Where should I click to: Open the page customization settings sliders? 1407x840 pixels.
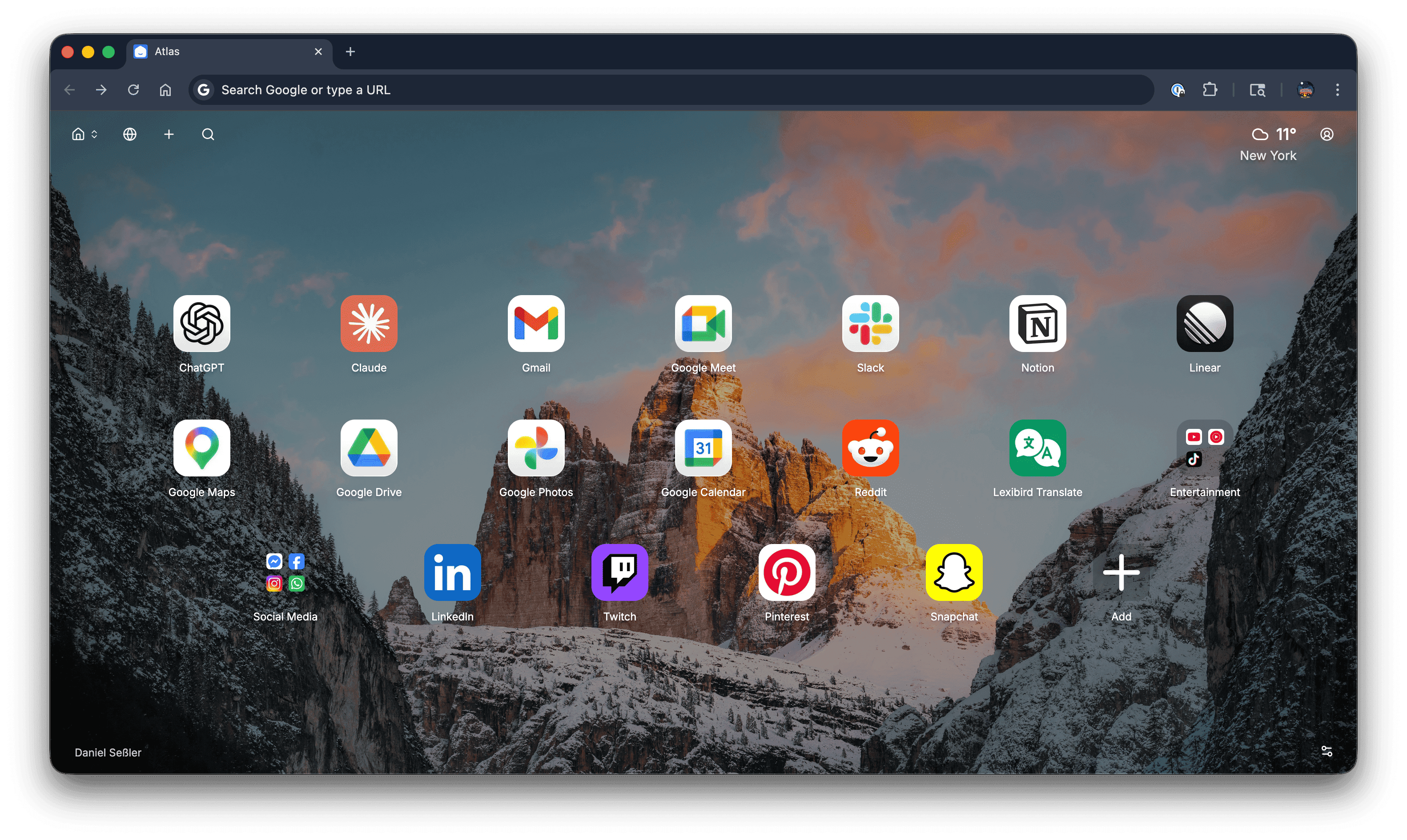click(1327, 751)
